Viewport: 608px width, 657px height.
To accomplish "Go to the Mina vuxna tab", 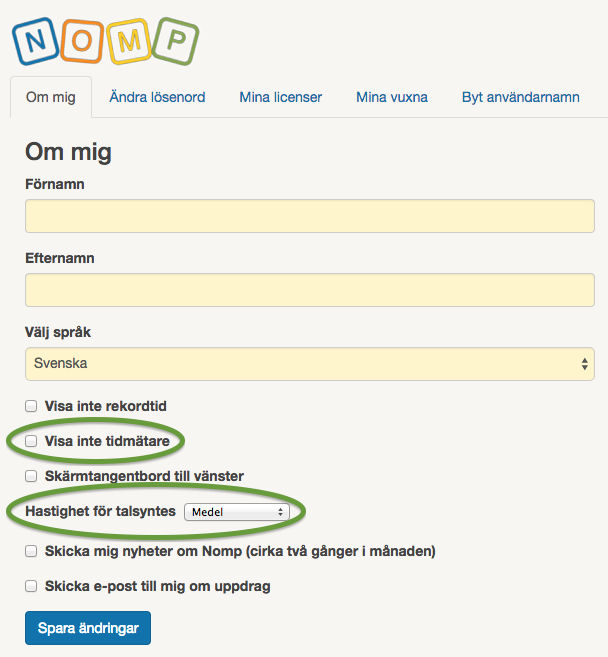I will 392,97.
